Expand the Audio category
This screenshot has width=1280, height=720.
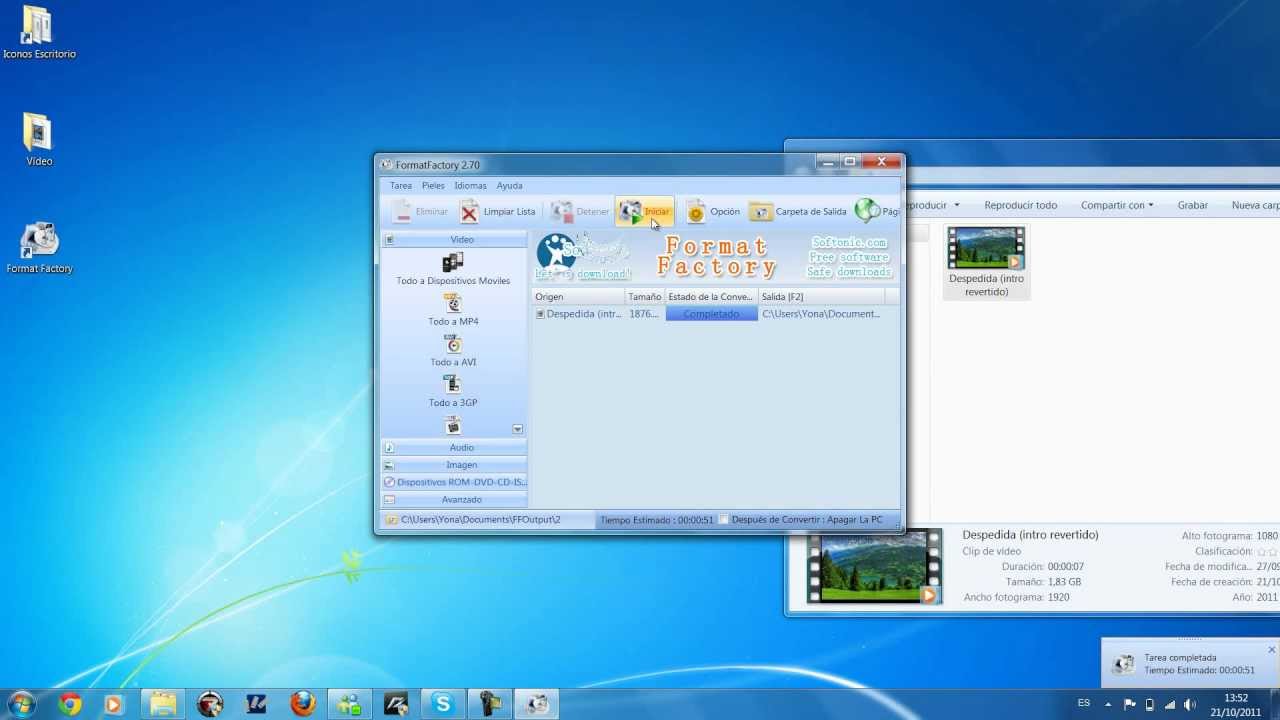[454, 448]
